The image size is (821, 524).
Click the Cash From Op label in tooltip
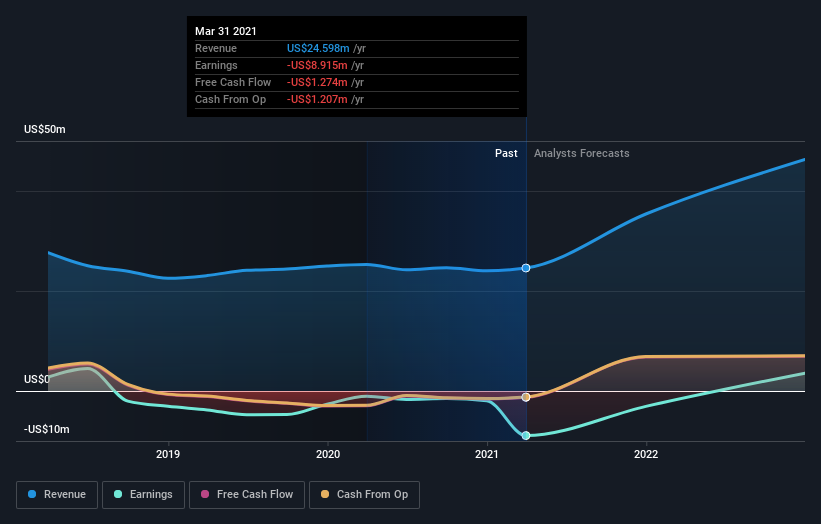(230, 99)
